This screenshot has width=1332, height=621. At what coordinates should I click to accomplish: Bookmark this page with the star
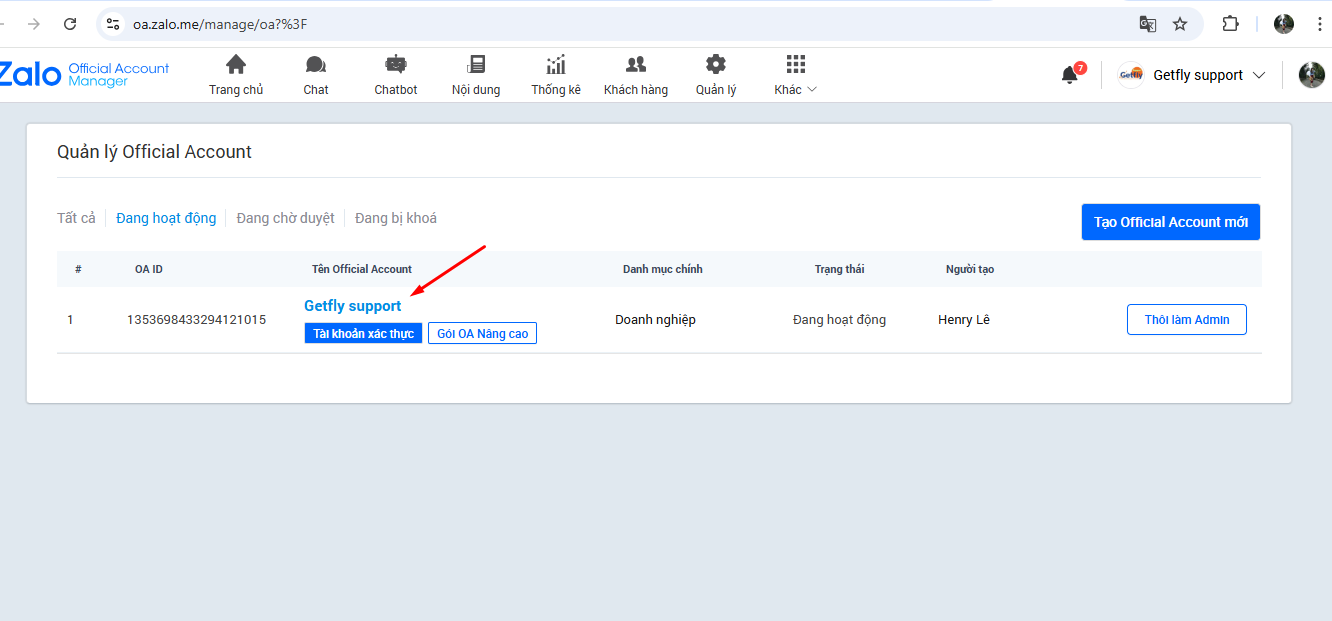pyautogui.click(x=1180, y=24)
